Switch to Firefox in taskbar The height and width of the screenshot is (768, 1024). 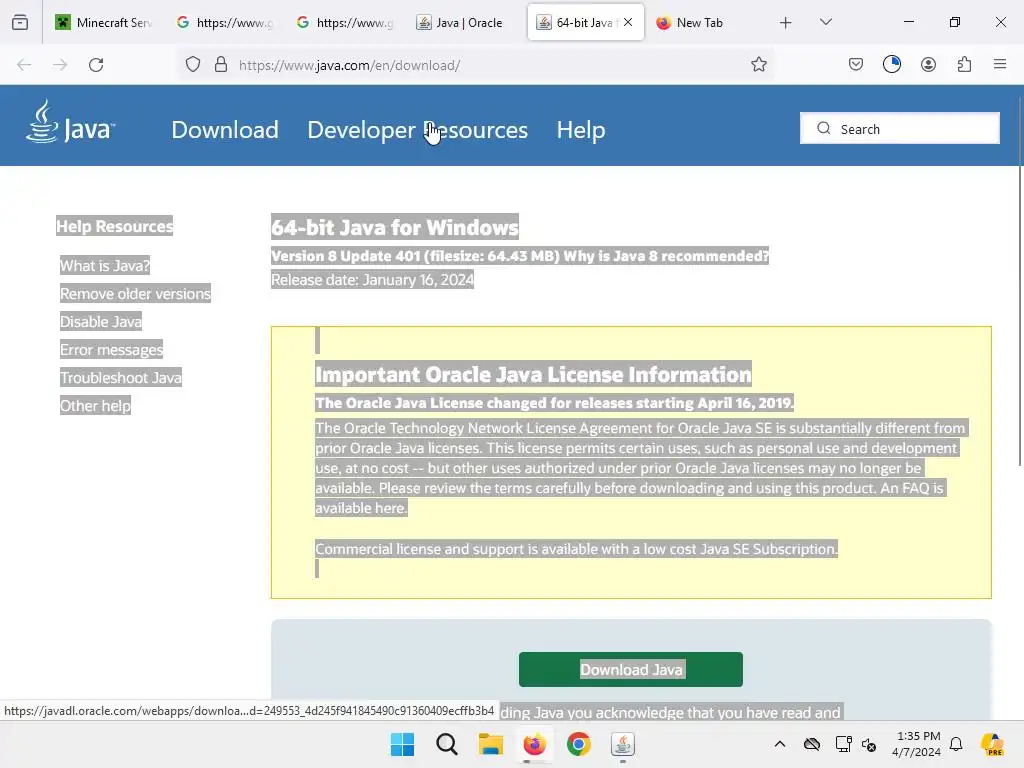tap(534, 744)
